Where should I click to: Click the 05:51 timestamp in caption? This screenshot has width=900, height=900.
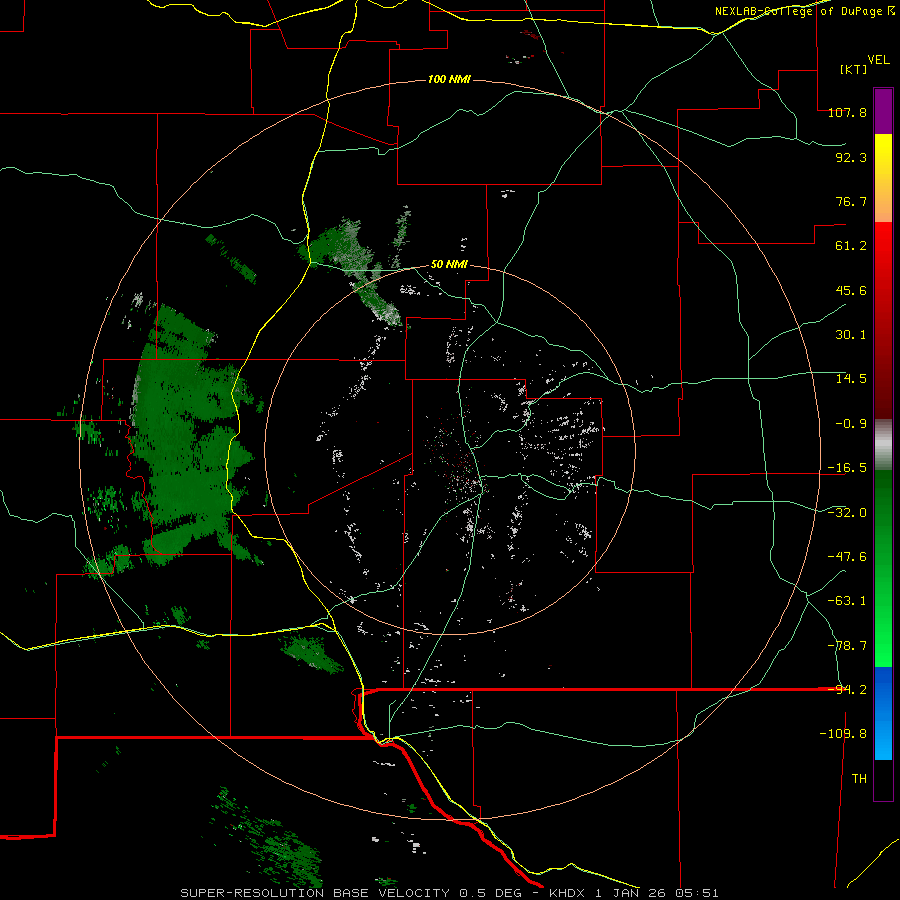tap(699, 893)
